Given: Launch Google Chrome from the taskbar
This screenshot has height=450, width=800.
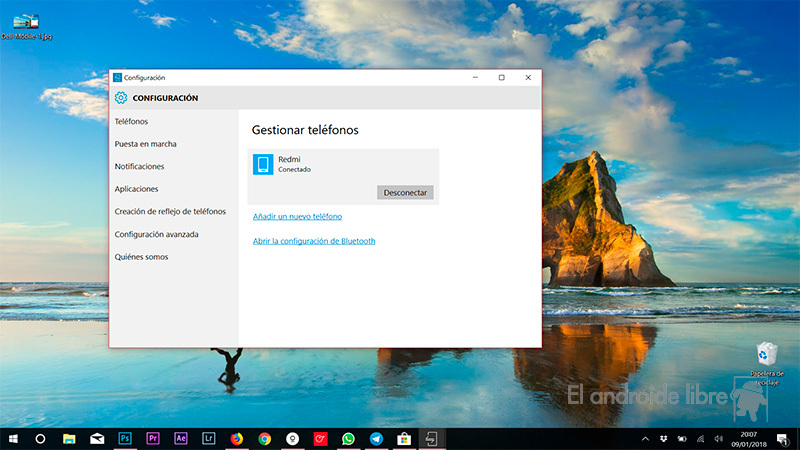Looking at the screenshot, I should 265,438.
